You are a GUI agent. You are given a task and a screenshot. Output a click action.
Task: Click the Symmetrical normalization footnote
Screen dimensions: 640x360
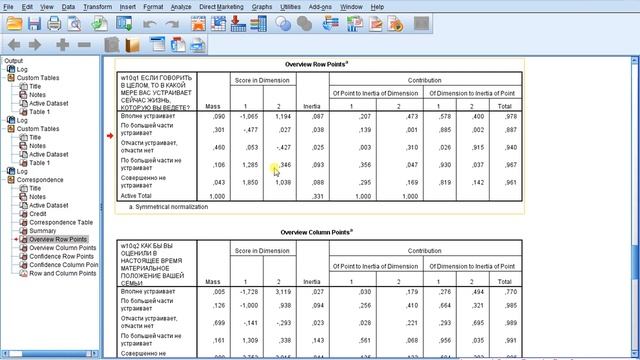169,207
